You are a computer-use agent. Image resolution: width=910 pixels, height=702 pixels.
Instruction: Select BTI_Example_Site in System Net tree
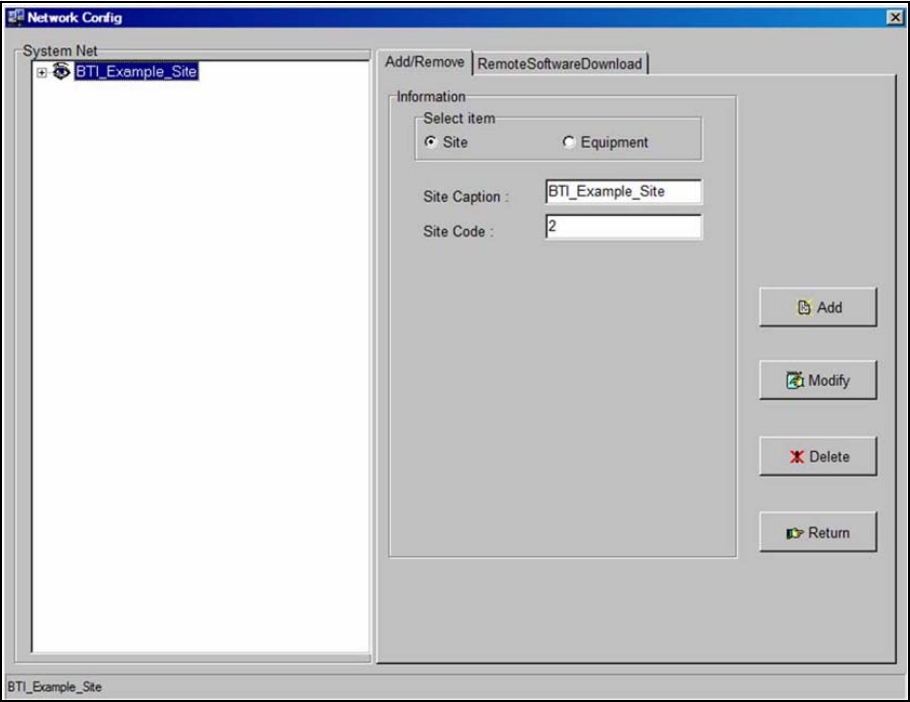(x=136, y=71)
